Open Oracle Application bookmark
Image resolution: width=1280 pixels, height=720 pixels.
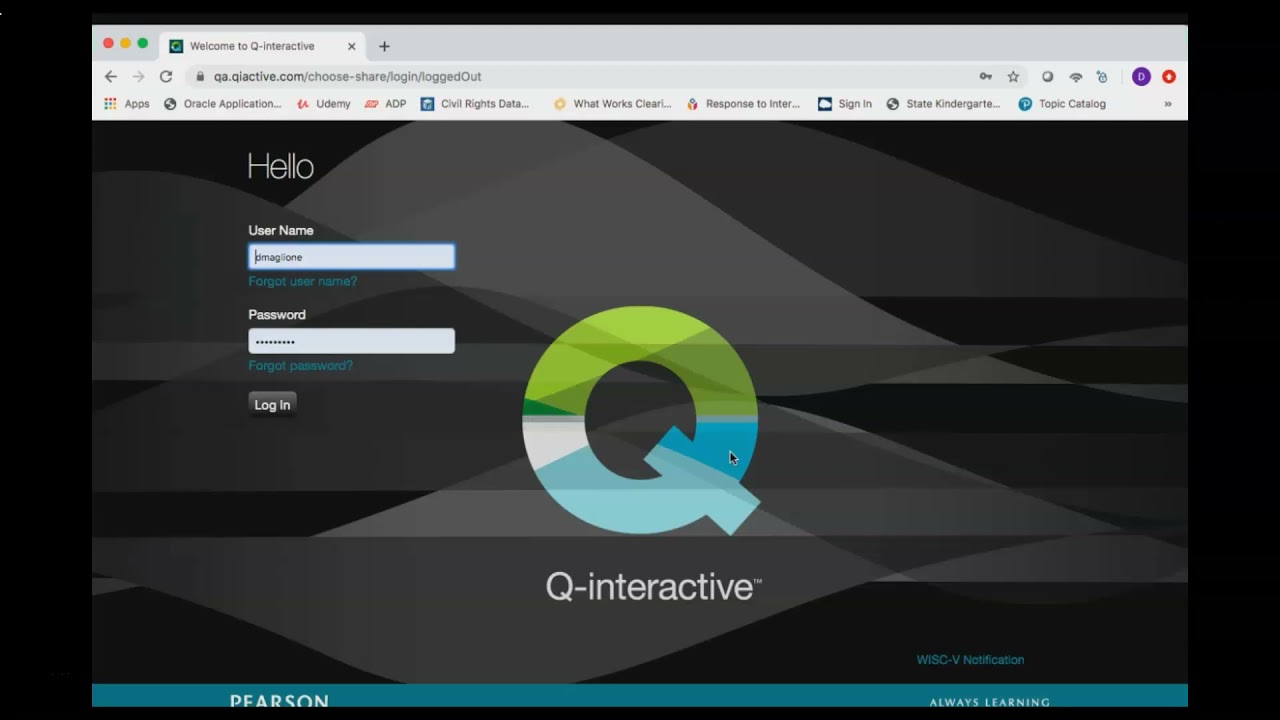point(222,104)
